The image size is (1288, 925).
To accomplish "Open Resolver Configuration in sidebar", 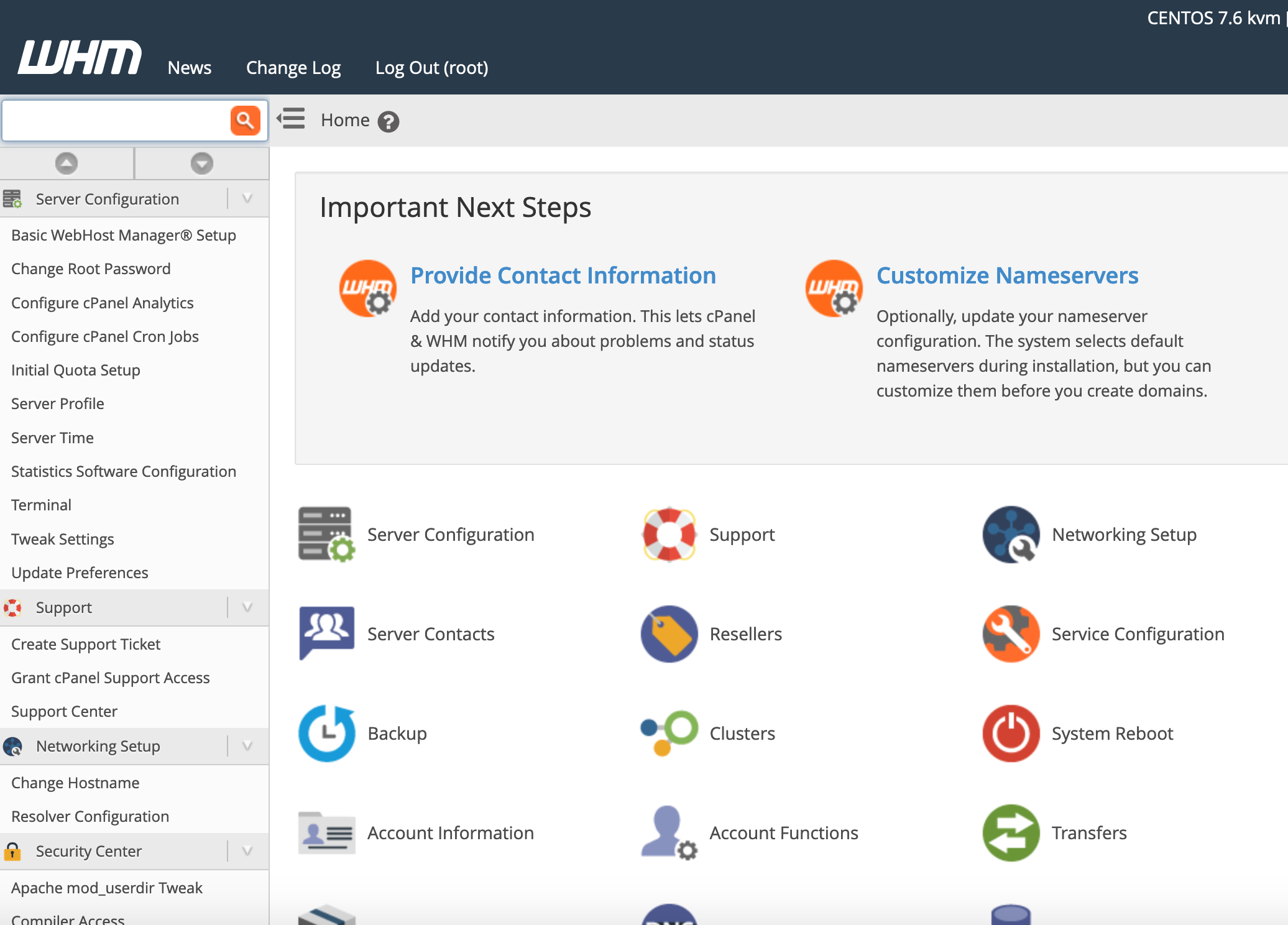I will tap(90, 816).
